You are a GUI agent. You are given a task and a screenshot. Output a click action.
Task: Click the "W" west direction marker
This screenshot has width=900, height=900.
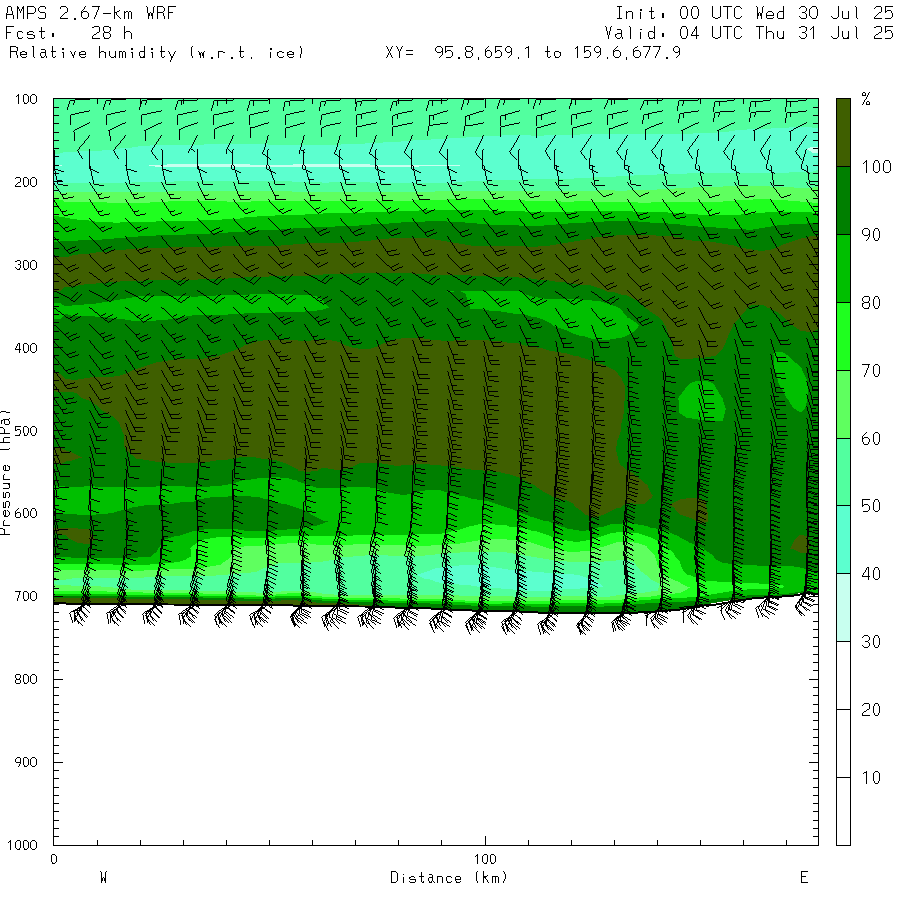pyautogui.click(x=103, y=878)
